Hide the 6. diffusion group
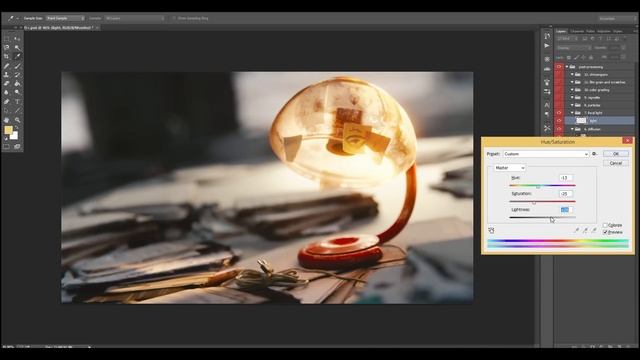 tap(559, 129)
